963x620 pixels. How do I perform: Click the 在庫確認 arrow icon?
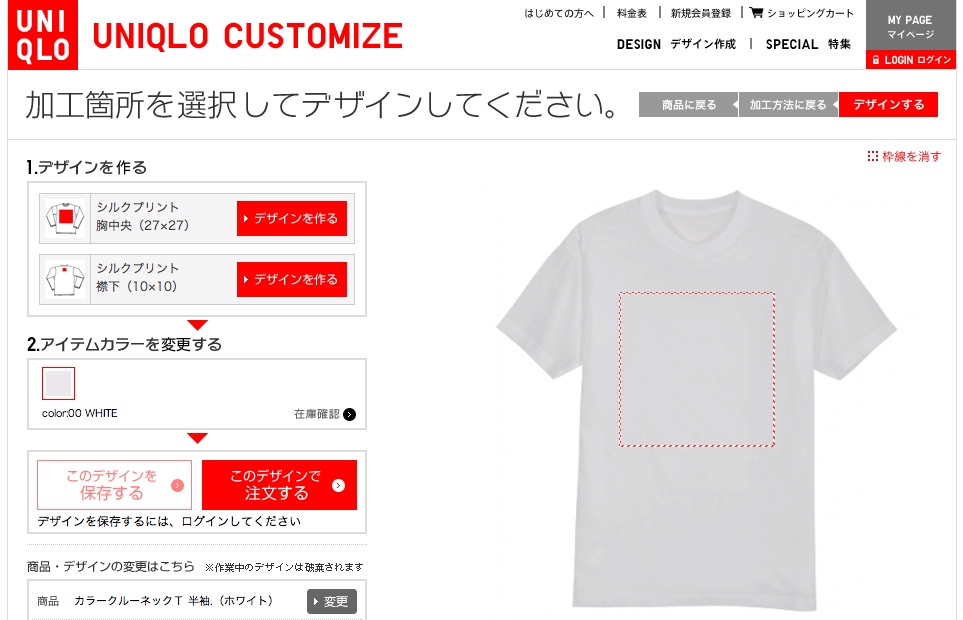click(349, 414)
